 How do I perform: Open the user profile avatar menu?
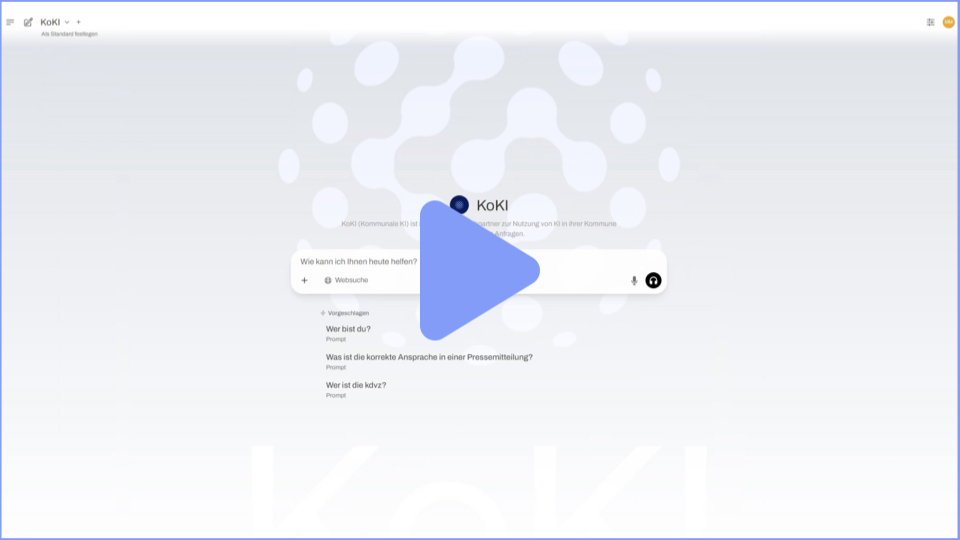[x=948, y=22]
